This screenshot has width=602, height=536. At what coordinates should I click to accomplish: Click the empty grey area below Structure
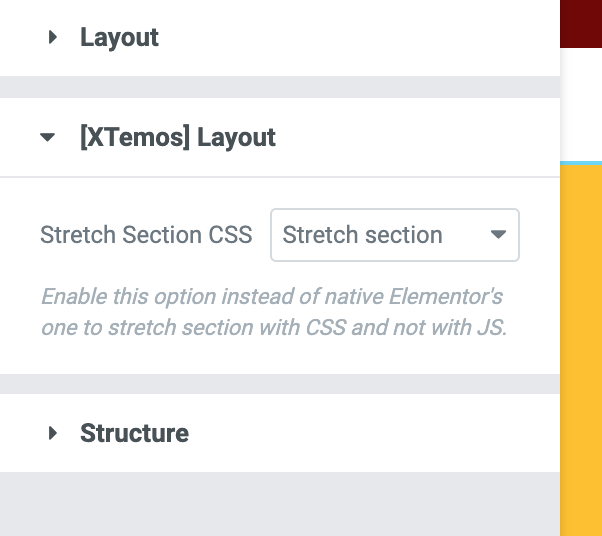pos(280,503)
